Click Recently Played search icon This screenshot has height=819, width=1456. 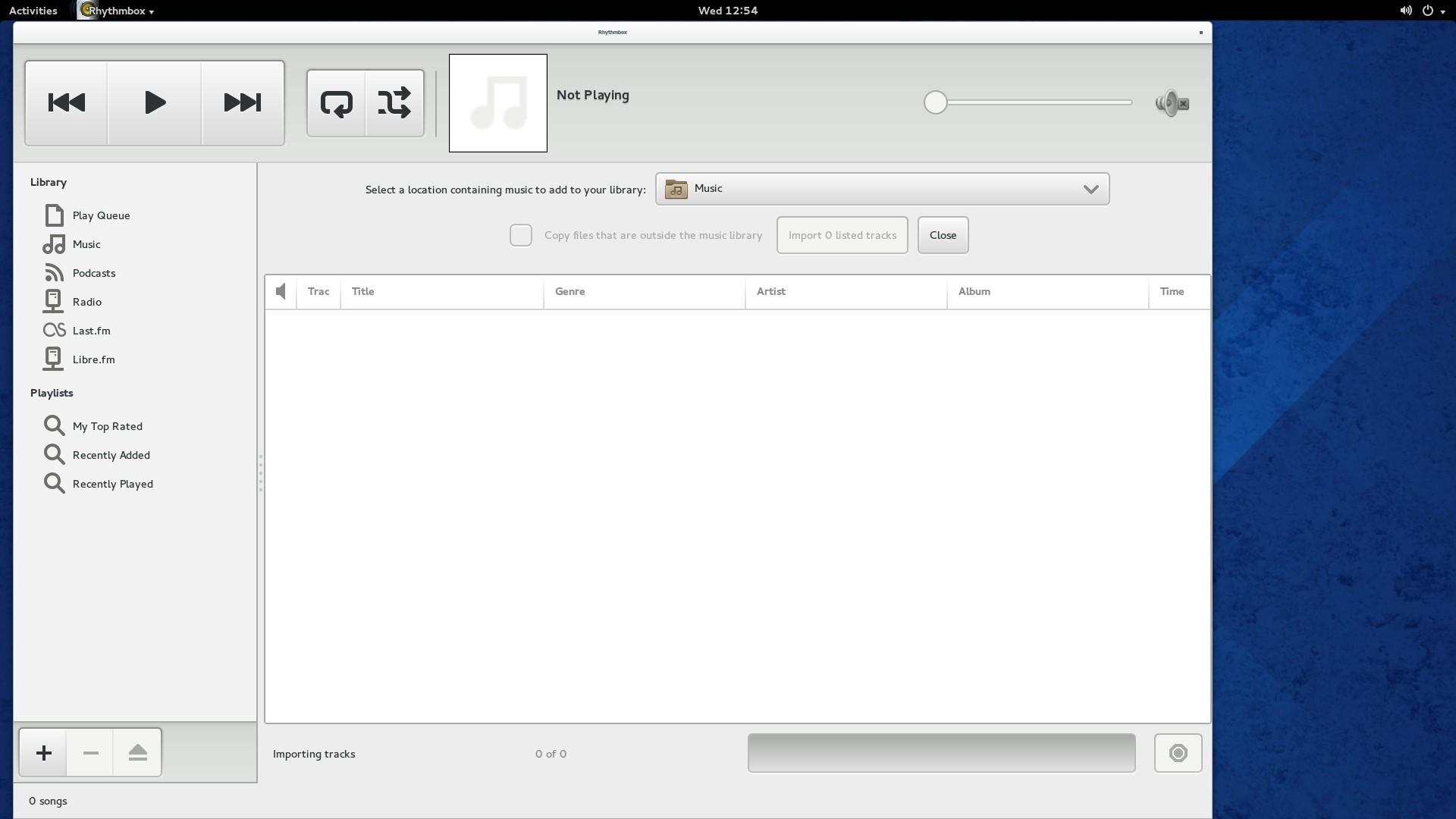pyautogui.click(x=54, y=484)
